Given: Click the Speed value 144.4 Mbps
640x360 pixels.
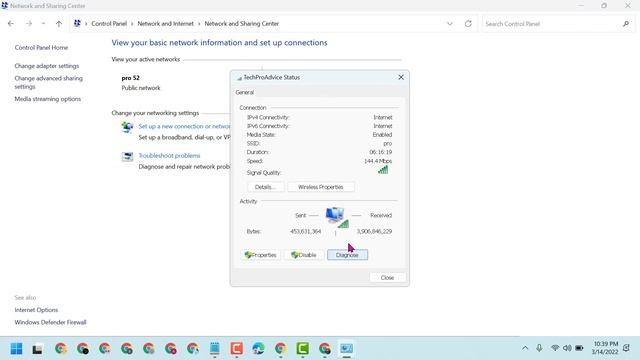Looking at the screenshot, I should tap(378, 161).
